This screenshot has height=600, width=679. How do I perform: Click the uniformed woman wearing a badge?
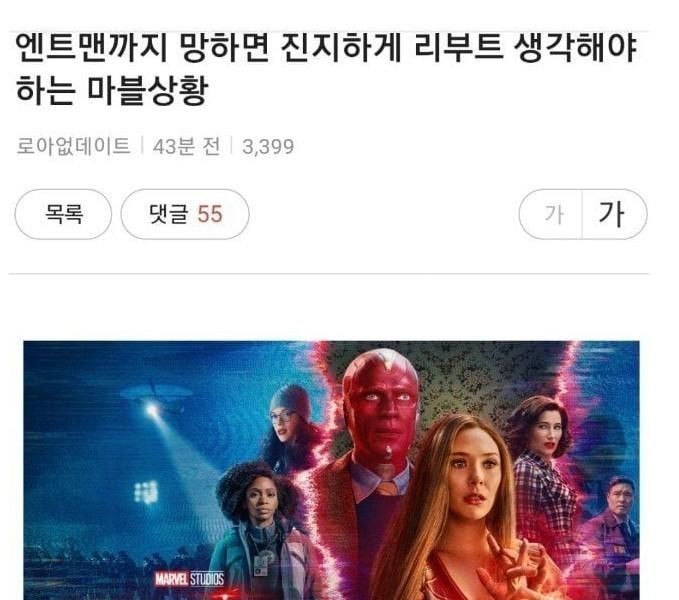coord(260,530)
